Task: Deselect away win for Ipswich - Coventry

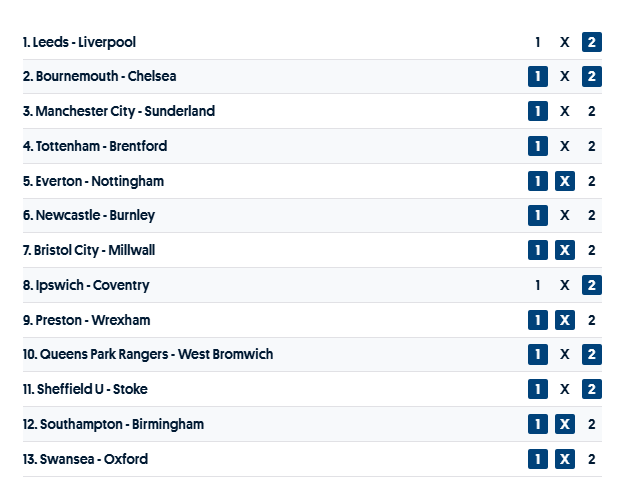Action: pos(592,285)
